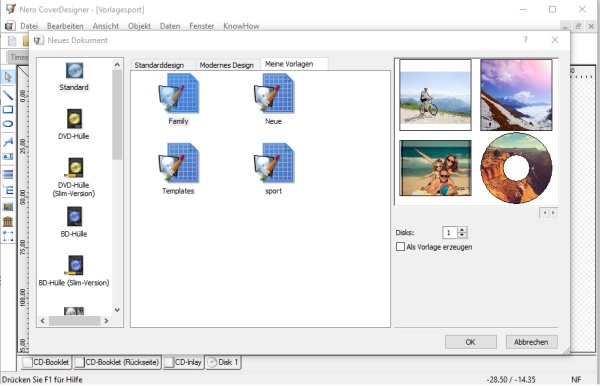600x387 pixels.
Task: Click the list's horizontal scroll left arrow
Action: click(x=42, y=321)
